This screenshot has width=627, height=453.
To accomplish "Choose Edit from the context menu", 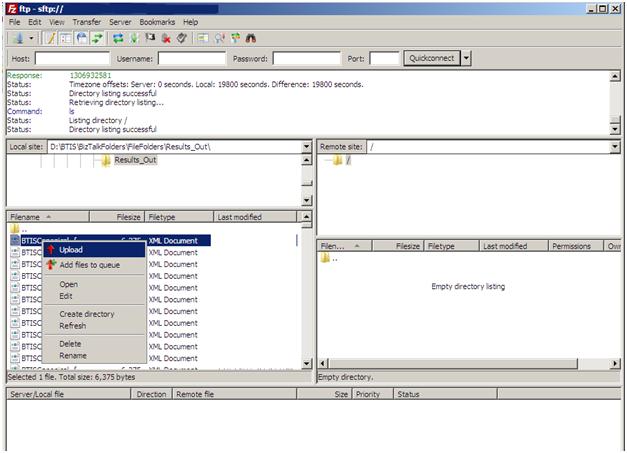I will (x=94, y=296).
